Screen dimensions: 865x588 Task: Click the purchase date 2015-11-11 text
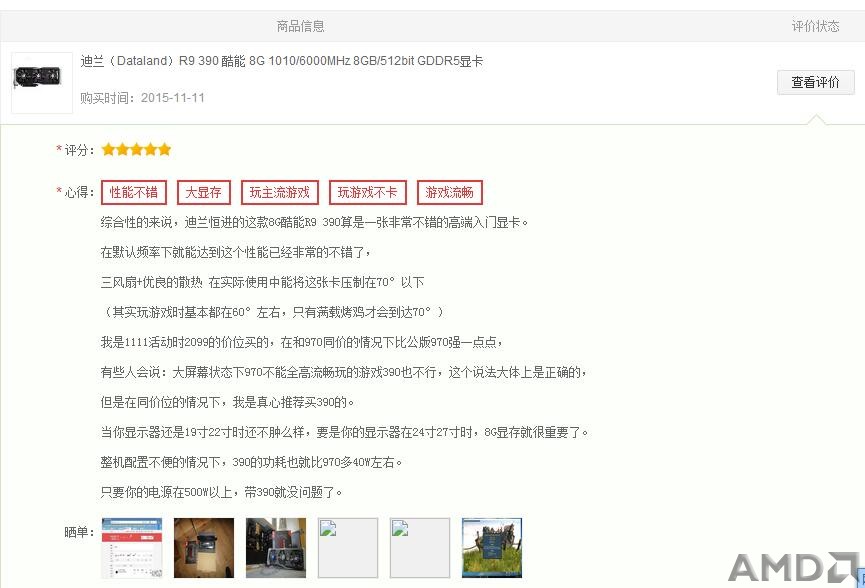coord(173,98)
